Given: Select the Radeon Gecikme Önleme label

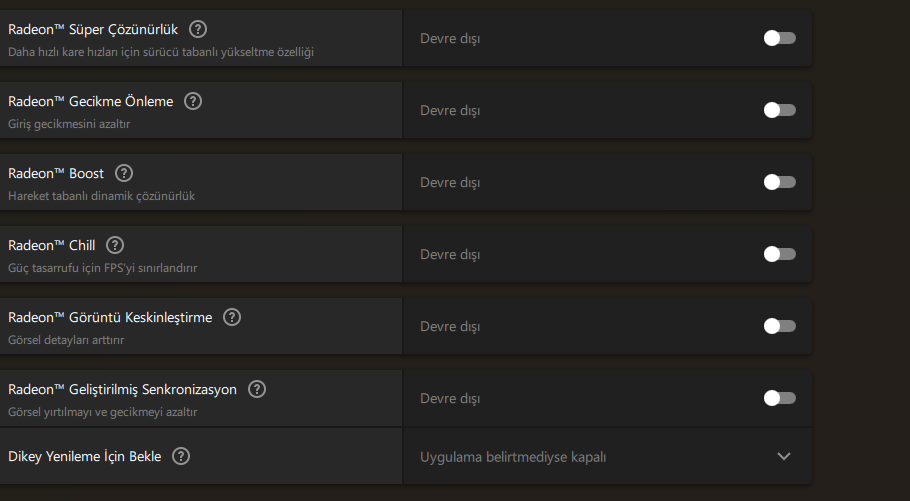Looking at the screenshot, I should [x=91, y=102].
